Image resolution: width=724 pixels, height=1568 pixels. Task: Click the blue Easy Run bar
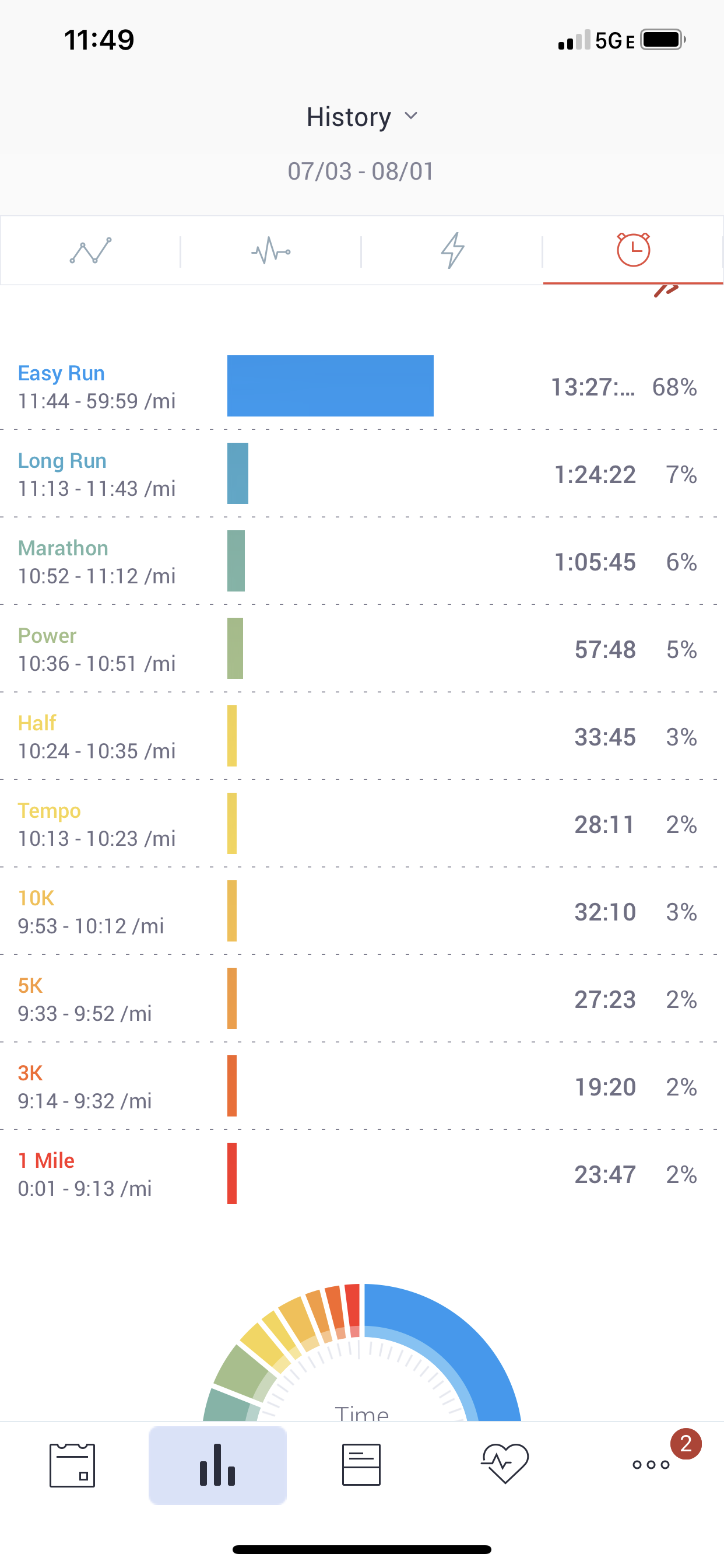click(x=331, y=386)
